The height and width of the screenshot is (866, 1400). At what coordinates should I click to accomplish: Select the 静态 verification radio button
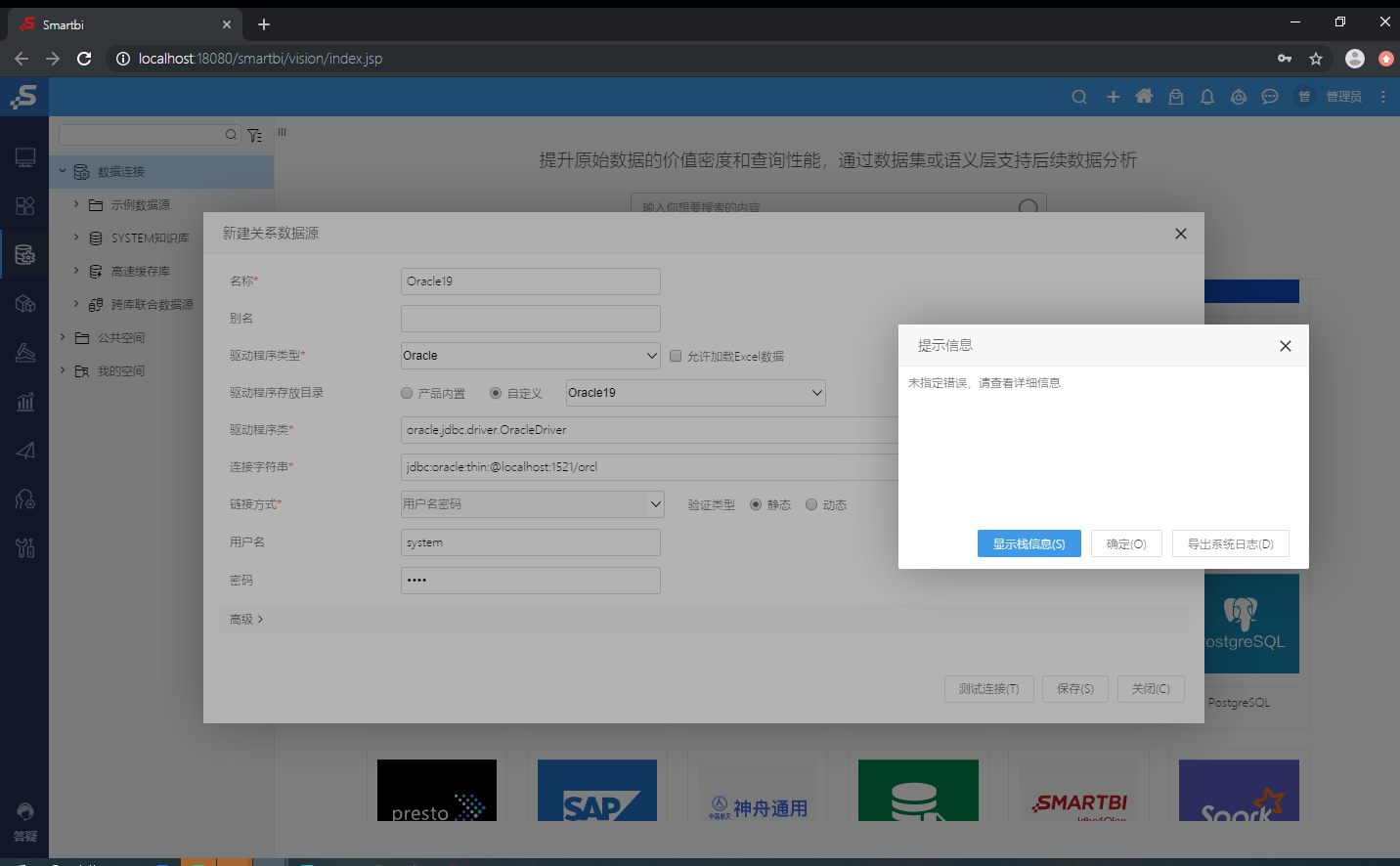(756, 504)
